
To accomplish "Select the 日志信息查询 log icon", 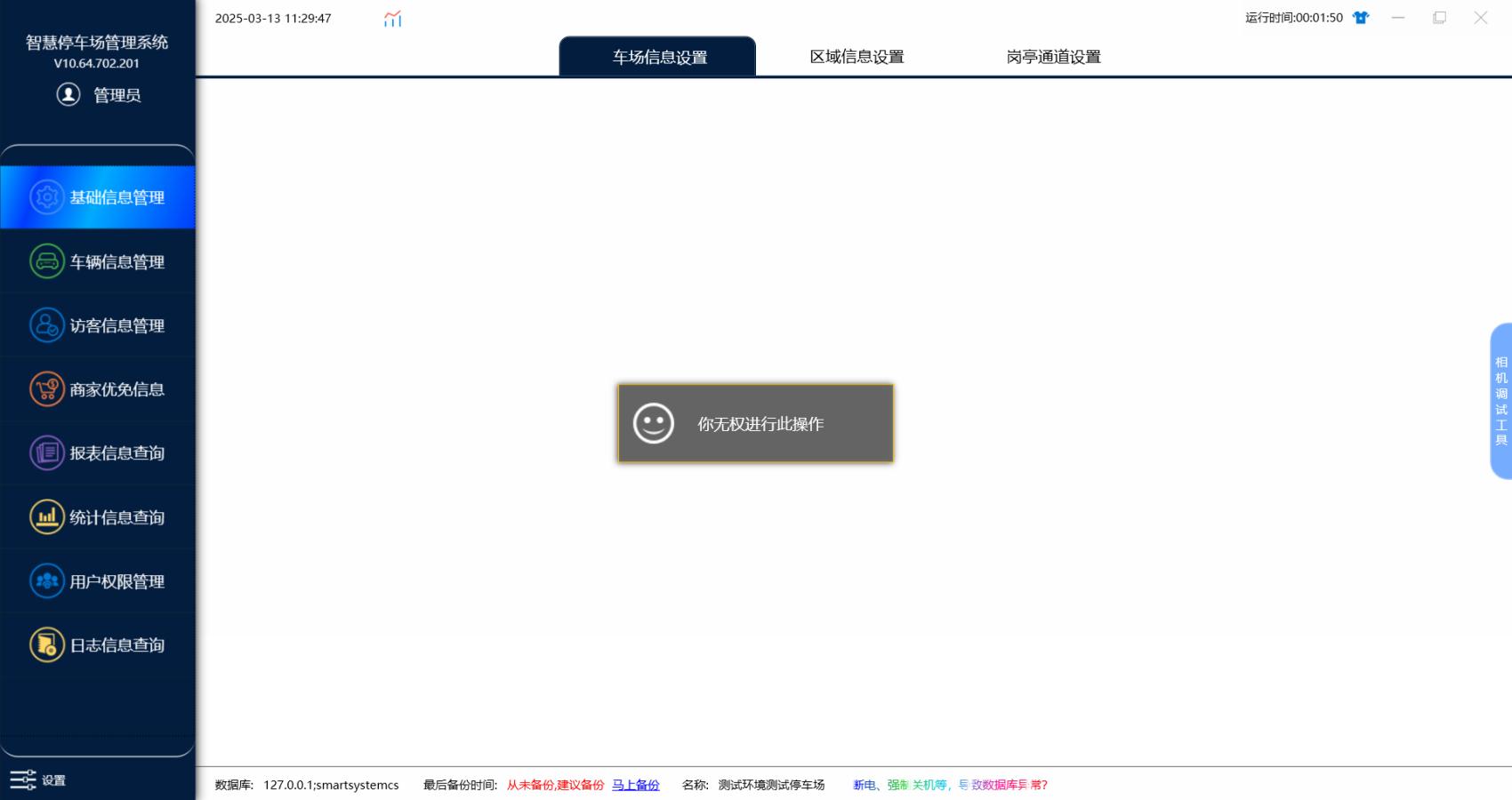I will pos(47,645).
